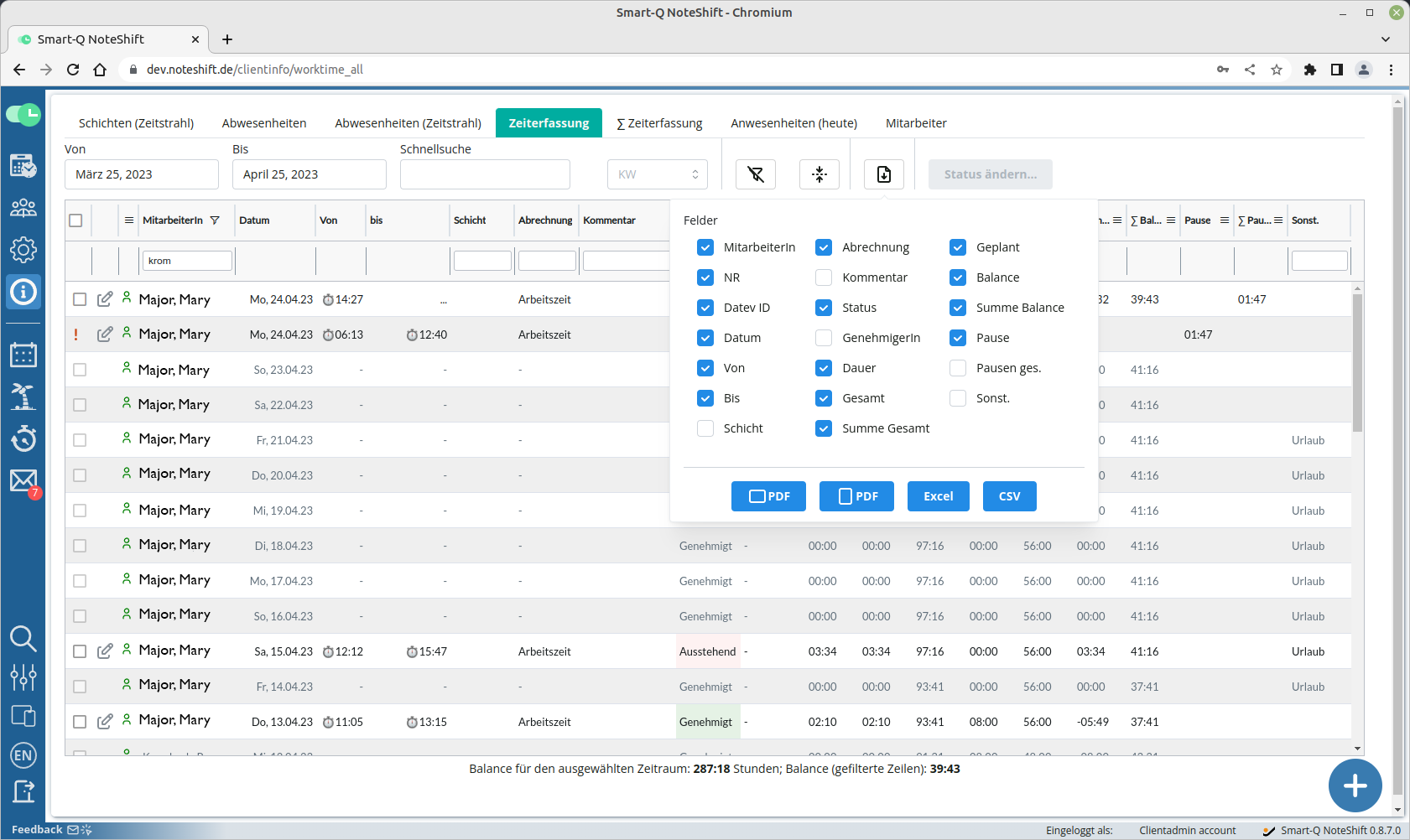Open the Chromium tab search chevron
The image size is (1410, 840).
click(x=1386, y=39)
